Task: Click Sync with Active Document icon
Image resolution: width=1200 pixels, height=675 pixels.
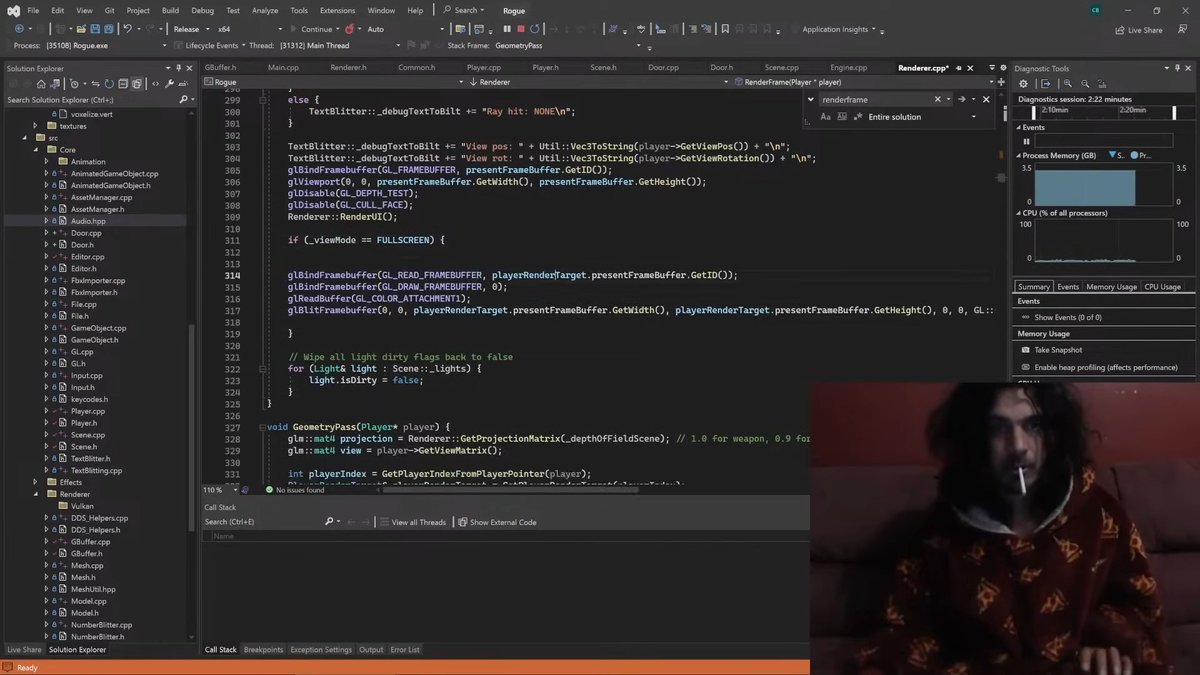Action: point(95,84)
